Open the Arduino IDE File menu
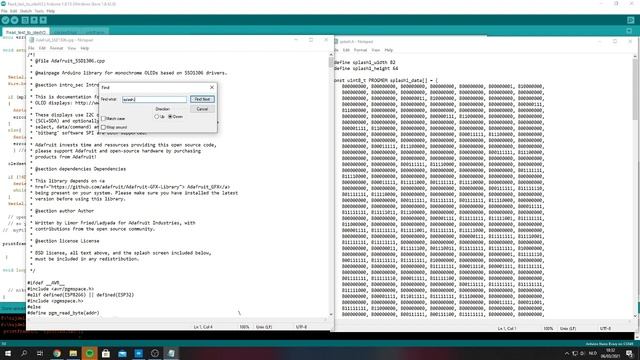Viewport: 640px width, 360px height. pos(4,11)
